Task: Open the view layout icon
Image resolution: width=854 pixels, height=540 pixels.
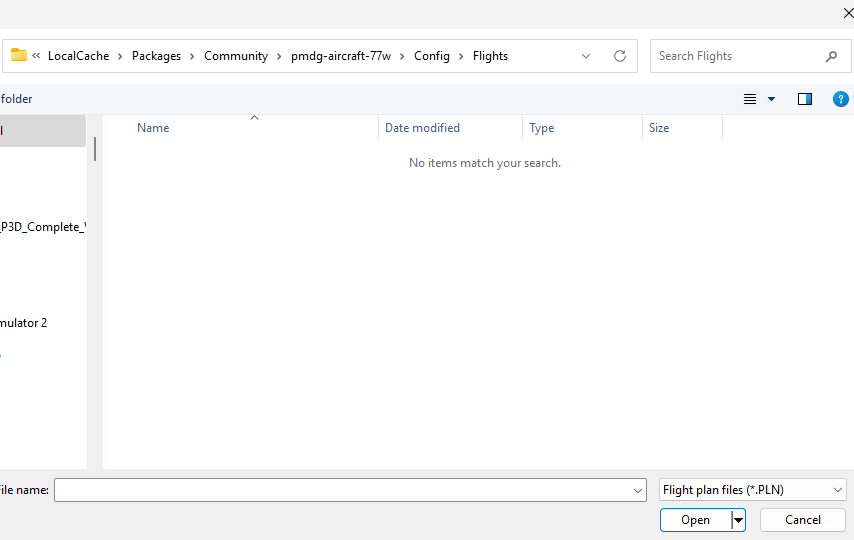Action: pyautogui.click(x=750, y=99)
